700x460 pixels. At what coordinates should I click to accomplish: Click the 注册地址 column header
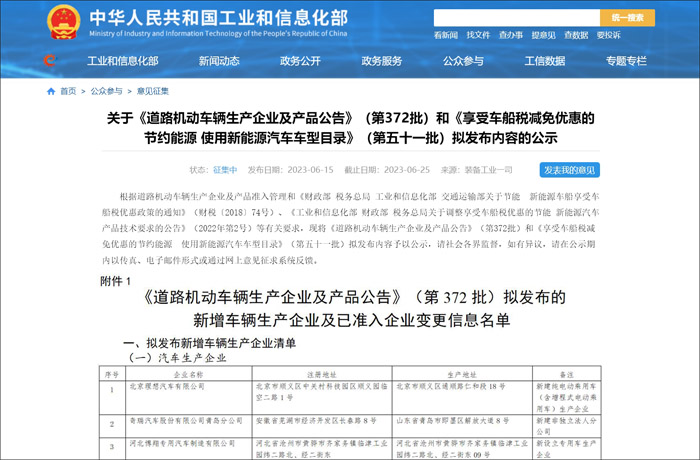322,374
